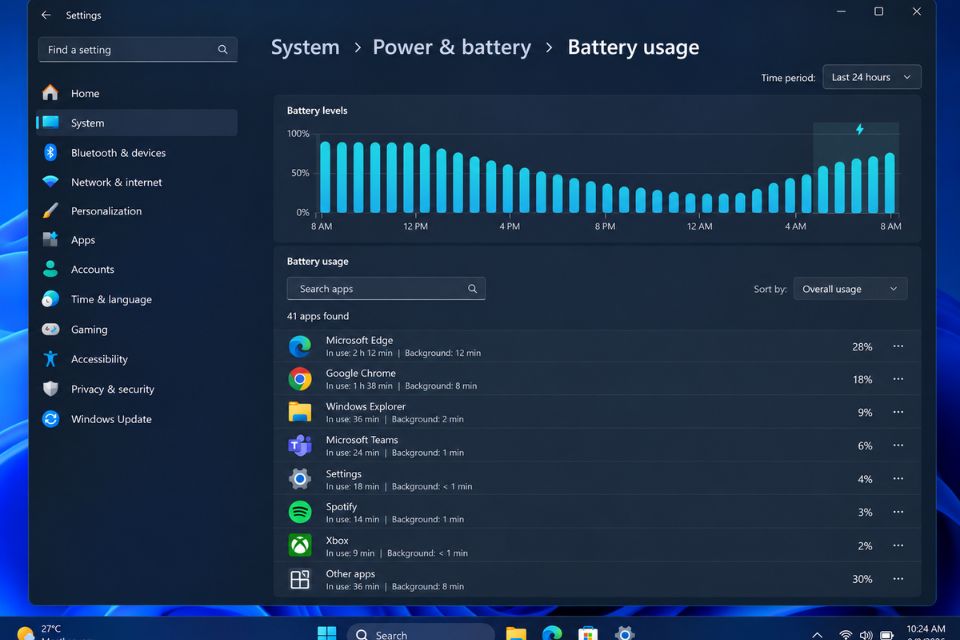This screenshot has width=960, height=640.
Task: Open more options for Settings app row
Action: point(898,478)
